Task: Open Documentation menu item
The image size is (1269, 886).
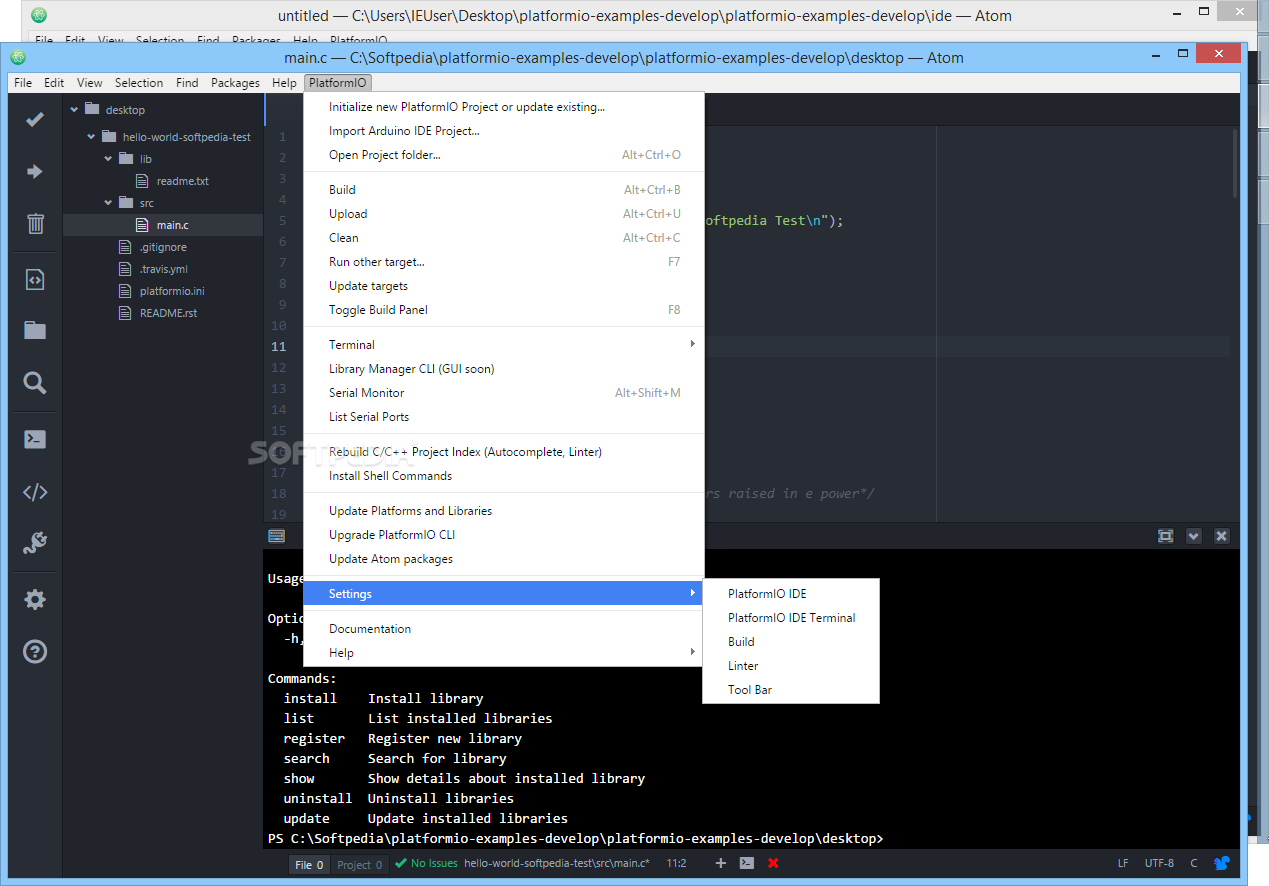Action: 504,628
